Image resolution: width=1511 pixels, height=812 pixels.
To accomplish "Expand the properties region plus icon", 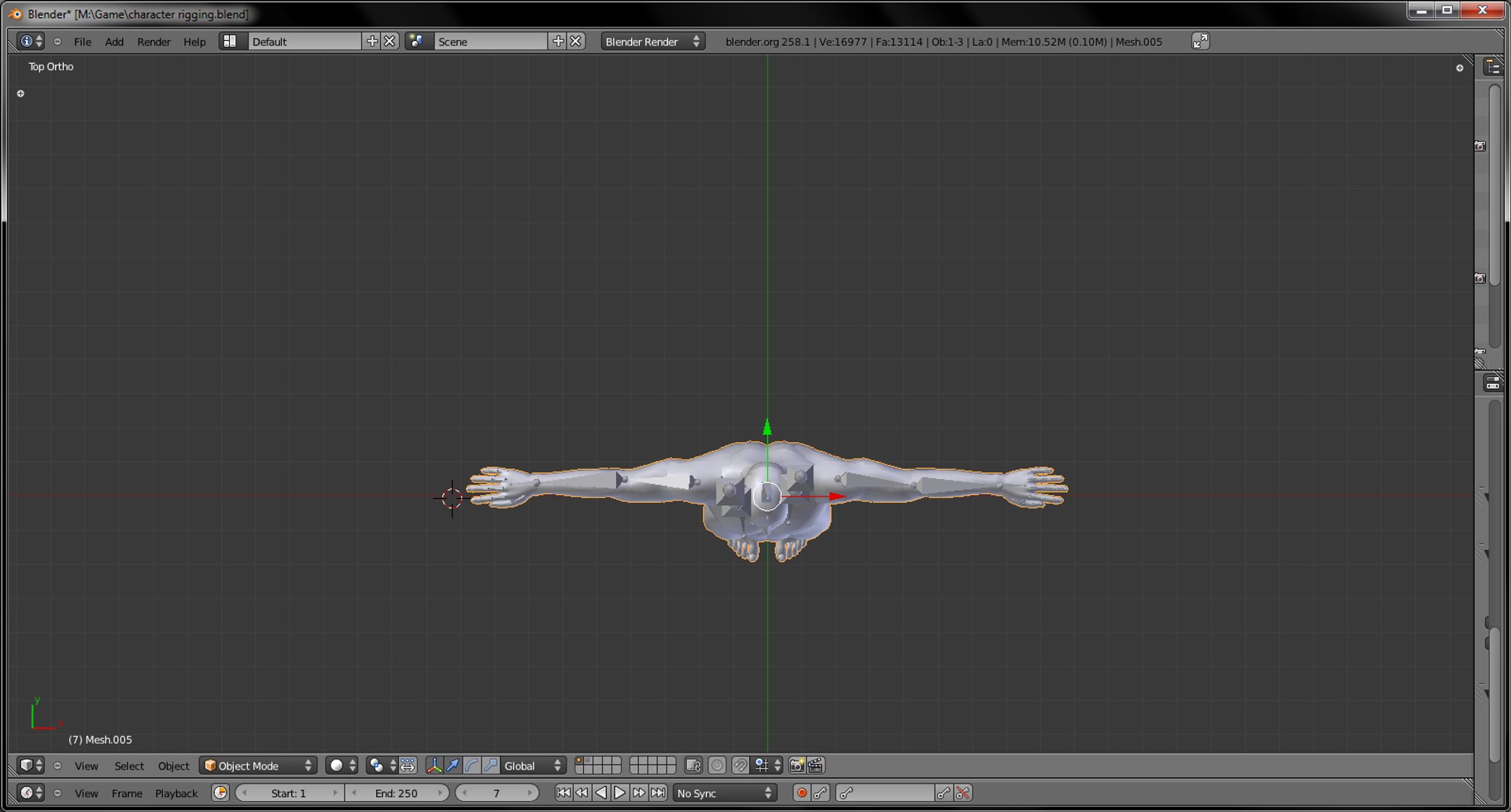I will [x=1459, y=68].
